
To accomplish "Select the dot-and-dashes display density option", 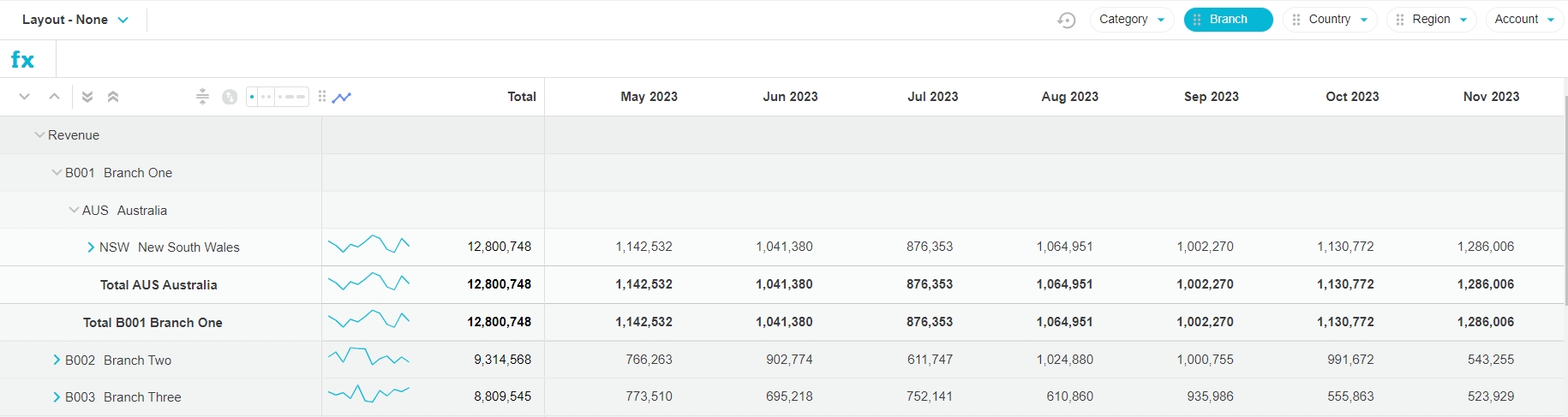I will click(x=292, y=97).
